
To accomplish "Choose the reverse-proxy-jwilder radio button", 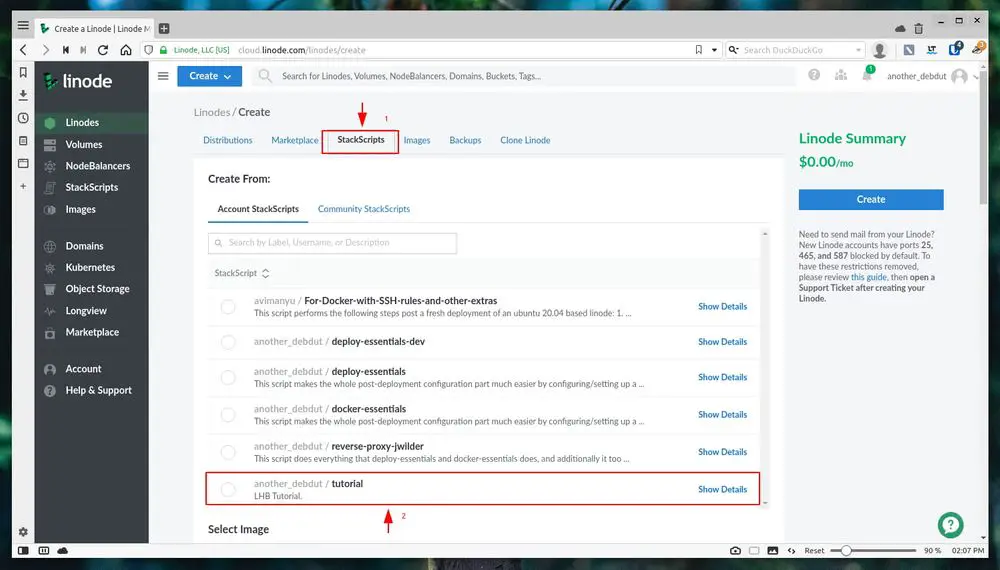I will click(x=228, y=452).
